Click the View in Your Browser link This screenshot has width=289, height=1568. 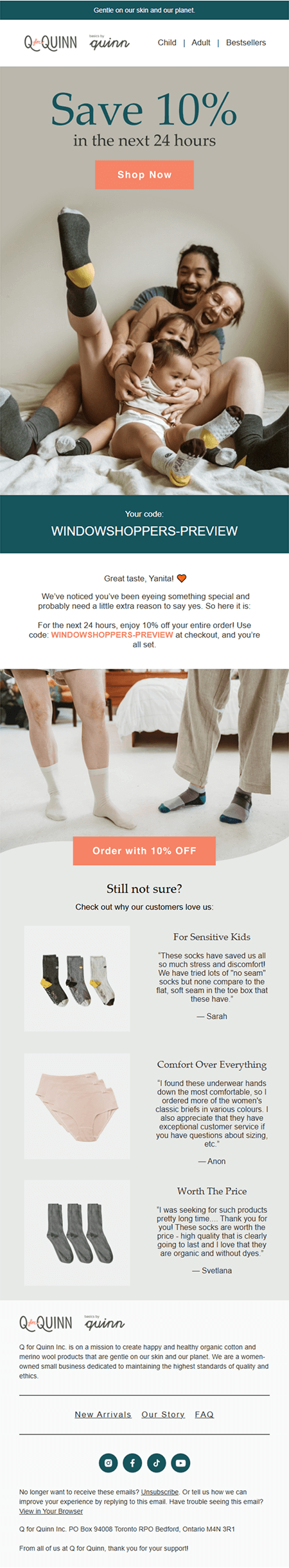(51, 1511)
